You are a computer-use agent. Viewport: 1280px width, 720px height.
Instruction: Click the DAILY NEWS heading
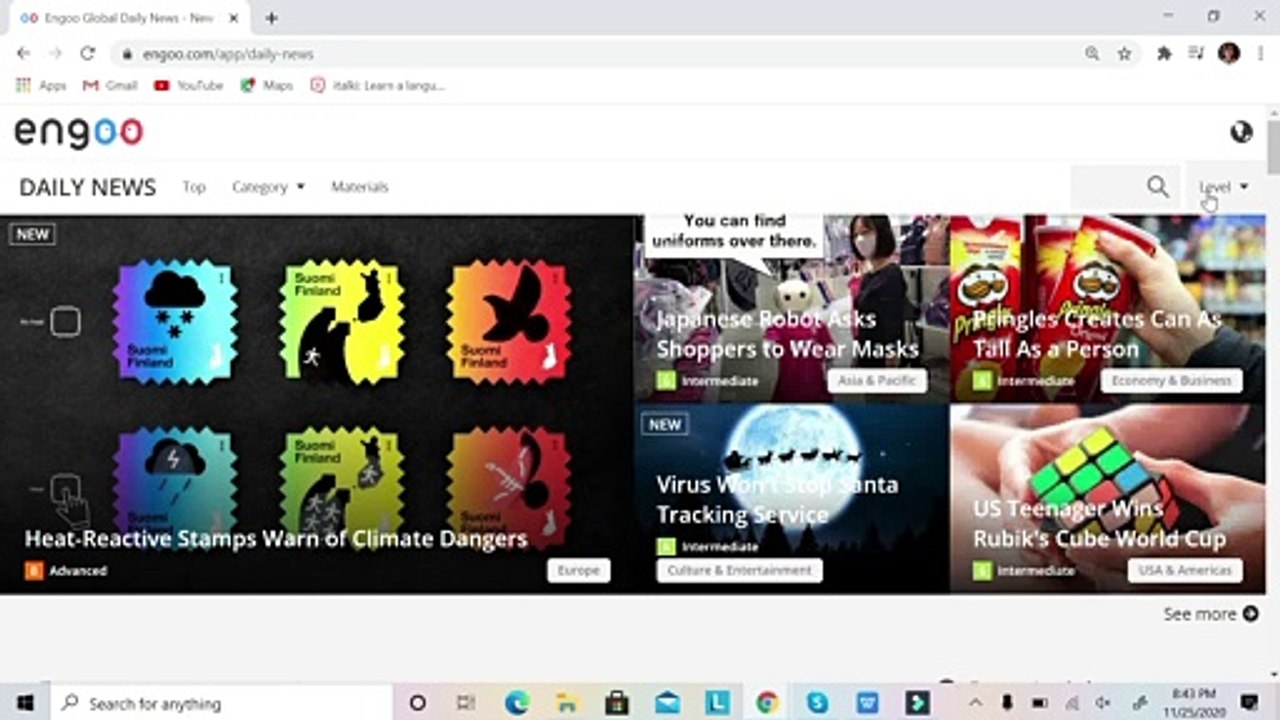[88, 188]
